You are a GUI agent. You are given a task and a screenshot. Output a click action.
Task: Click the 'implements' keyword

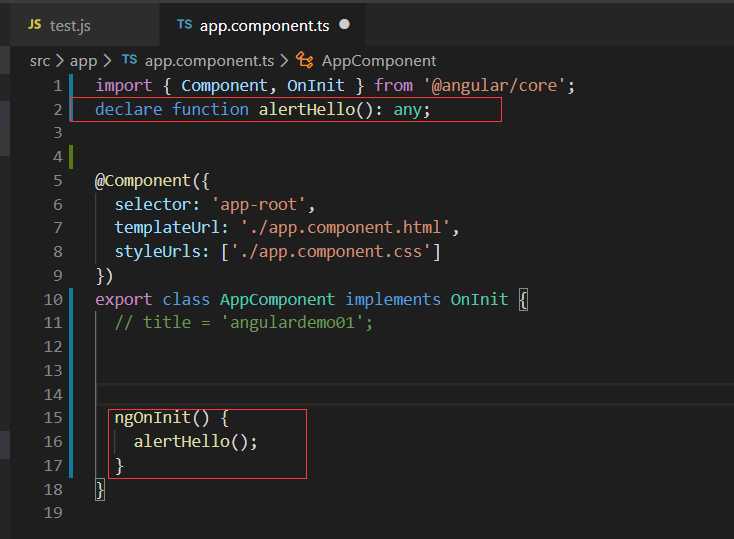pos(393,300)
